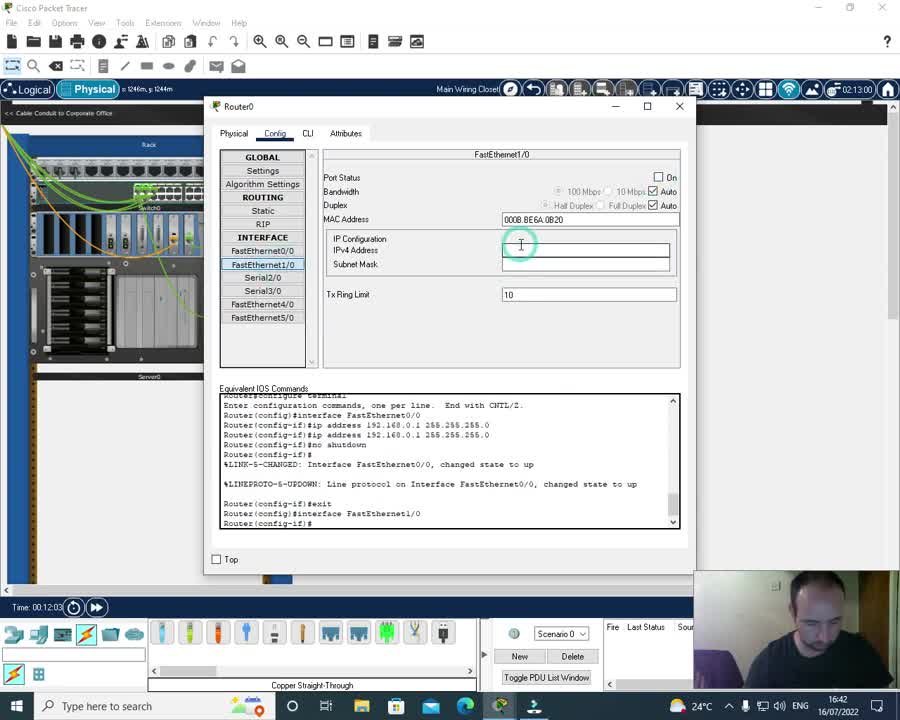900x720 pixels.
Task: Open Algorithm Settings in sidebar
Action: tap(263, 184)
